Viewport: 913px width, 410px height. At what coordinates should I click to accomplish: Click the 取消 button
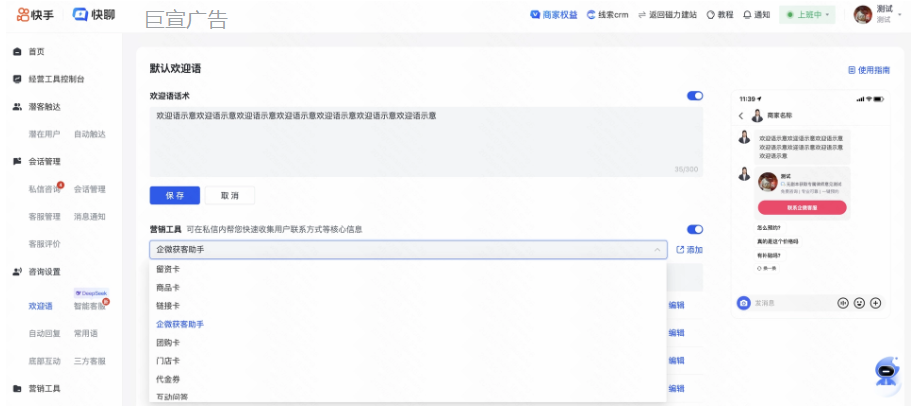click(x=229, y=196)
